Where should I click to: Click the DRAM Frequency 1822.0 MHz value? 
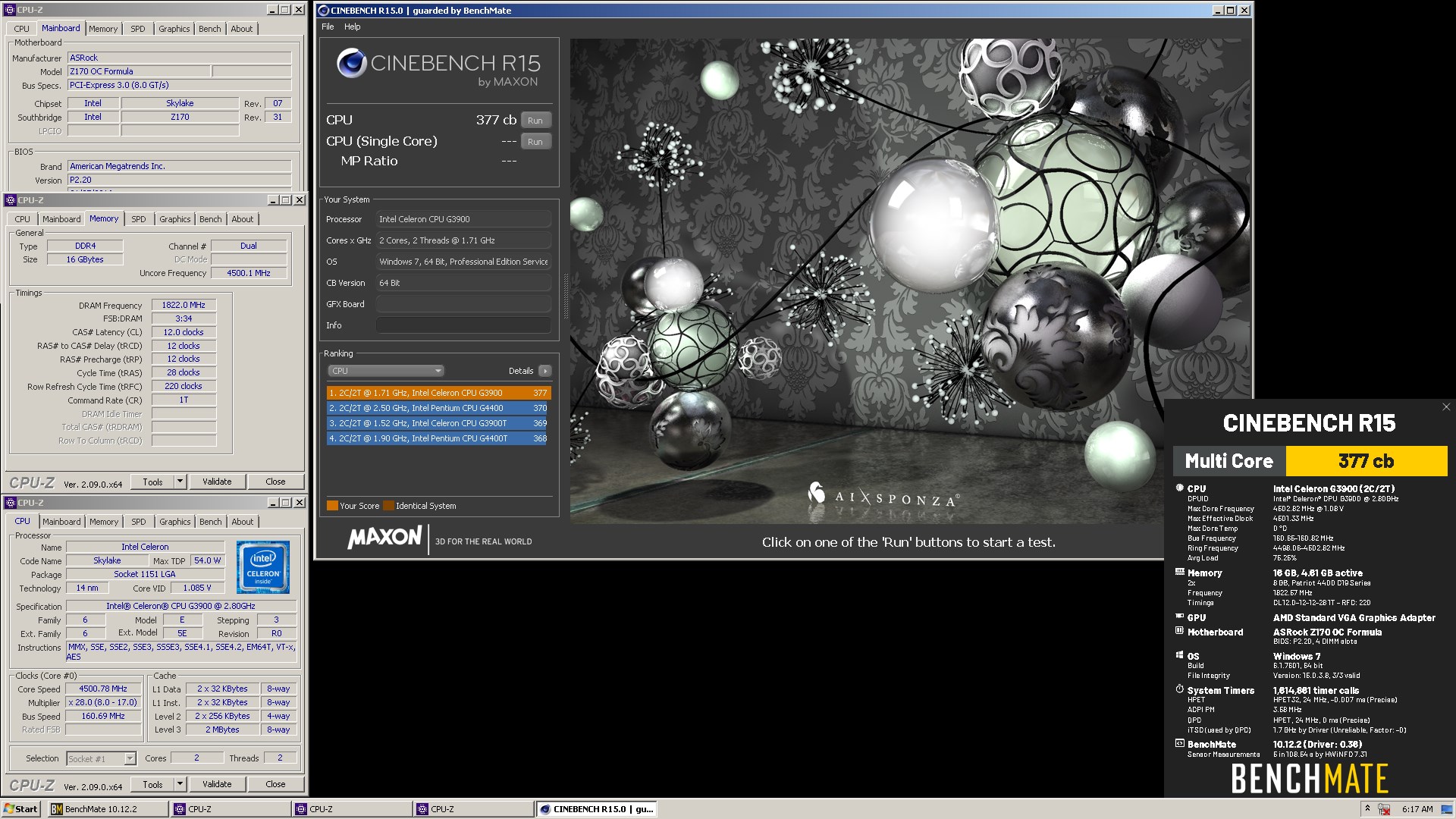tap(184, 305)
